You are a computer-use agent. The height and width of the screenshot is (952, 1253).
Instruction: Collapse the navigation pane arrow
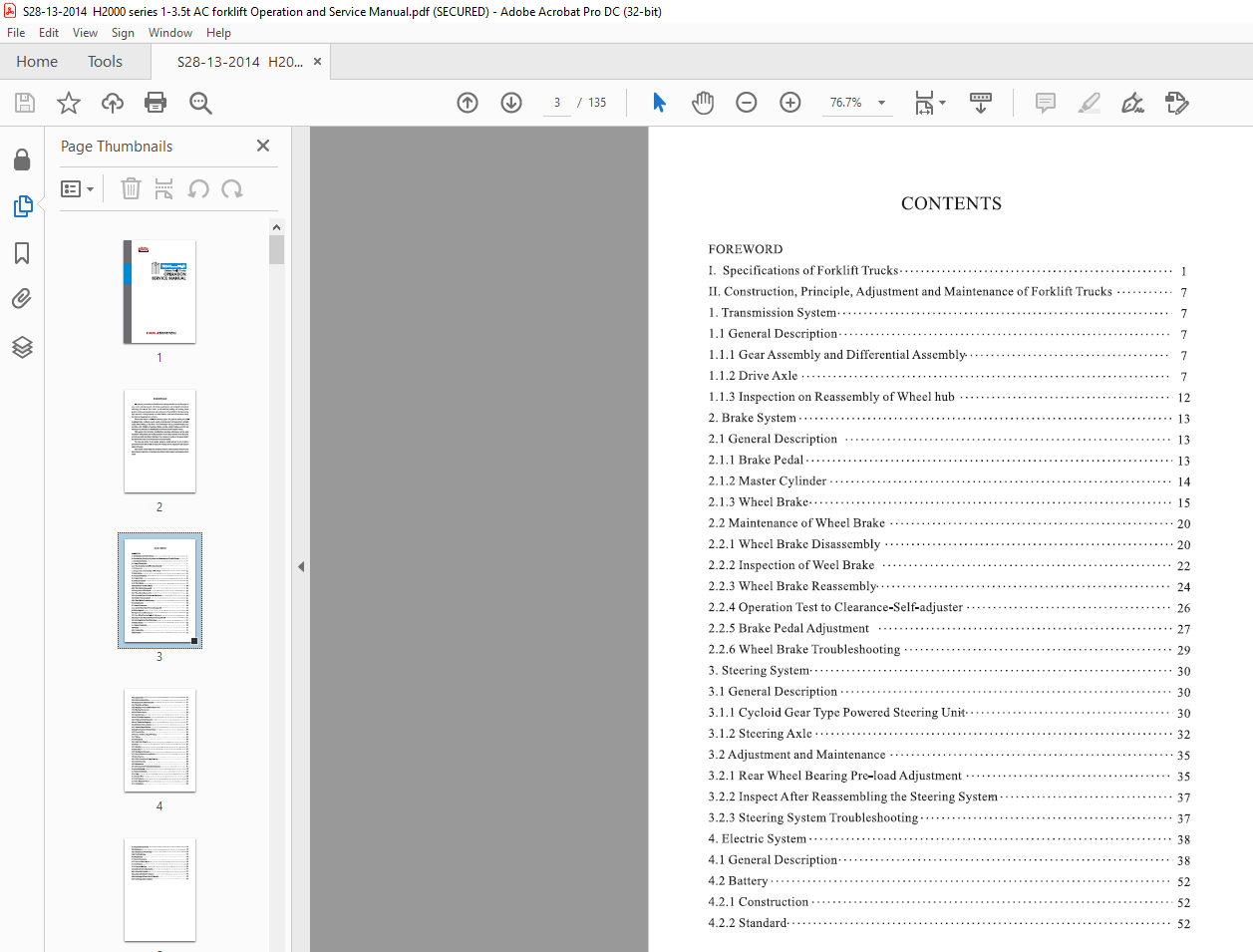[x=301, y=566]
